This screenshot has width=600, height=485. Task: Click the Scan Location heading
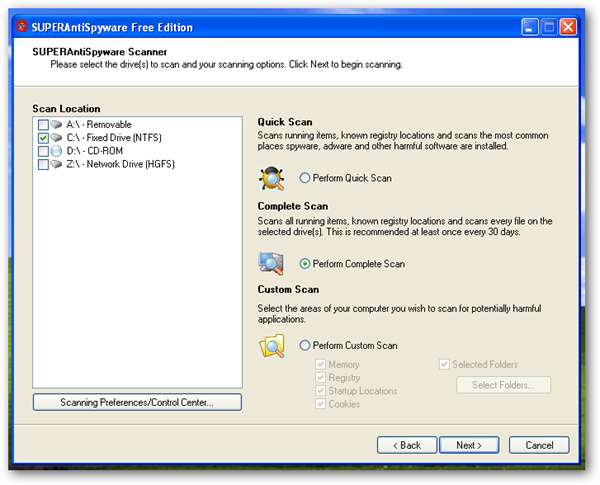point(66,109)
